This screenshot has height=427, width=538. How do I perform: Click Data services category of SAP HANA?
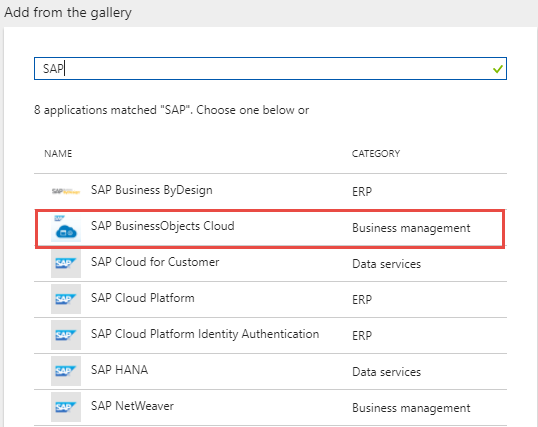pos(387,372)
